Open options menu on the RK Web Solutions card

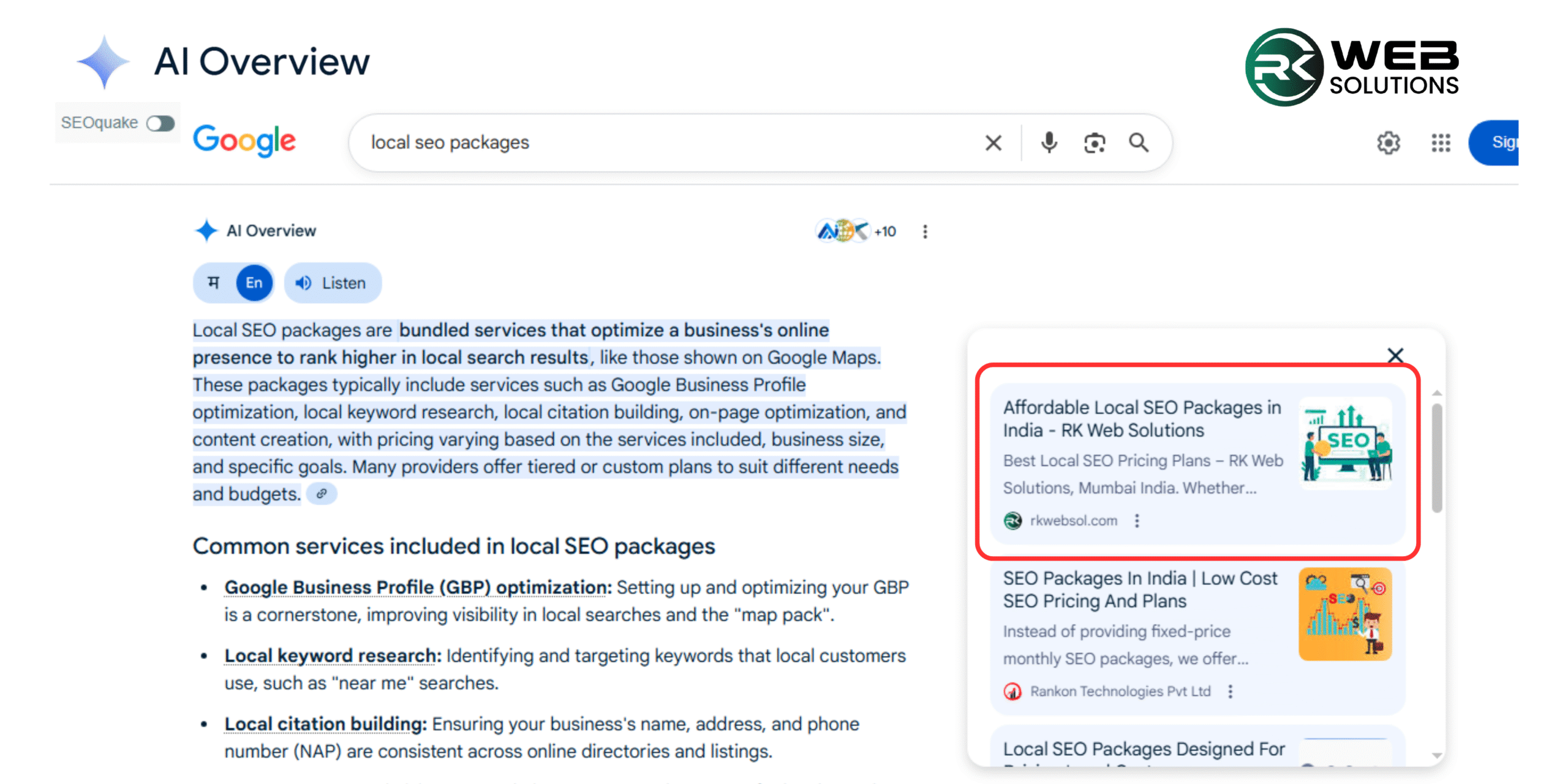(x=1137, y=520)
